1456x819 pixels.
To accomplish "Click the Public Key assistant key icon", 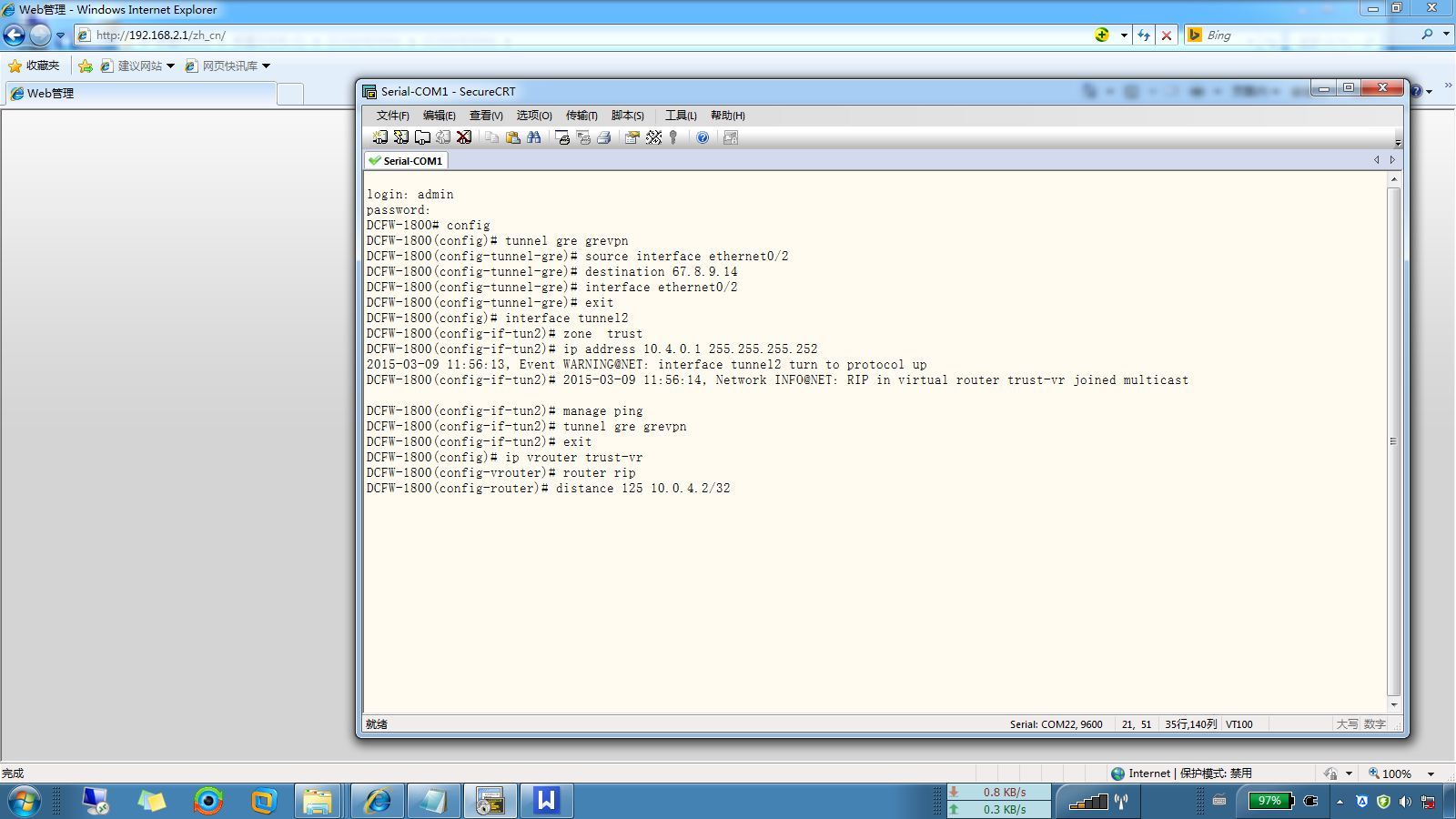I will (673, 137).
